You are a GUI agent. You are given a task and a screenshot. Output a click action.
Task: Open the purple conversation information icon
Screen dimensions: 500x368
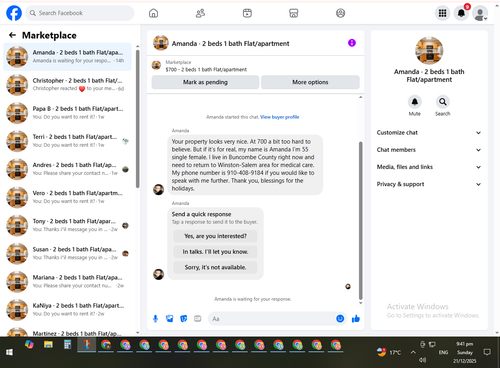(352, 43)
